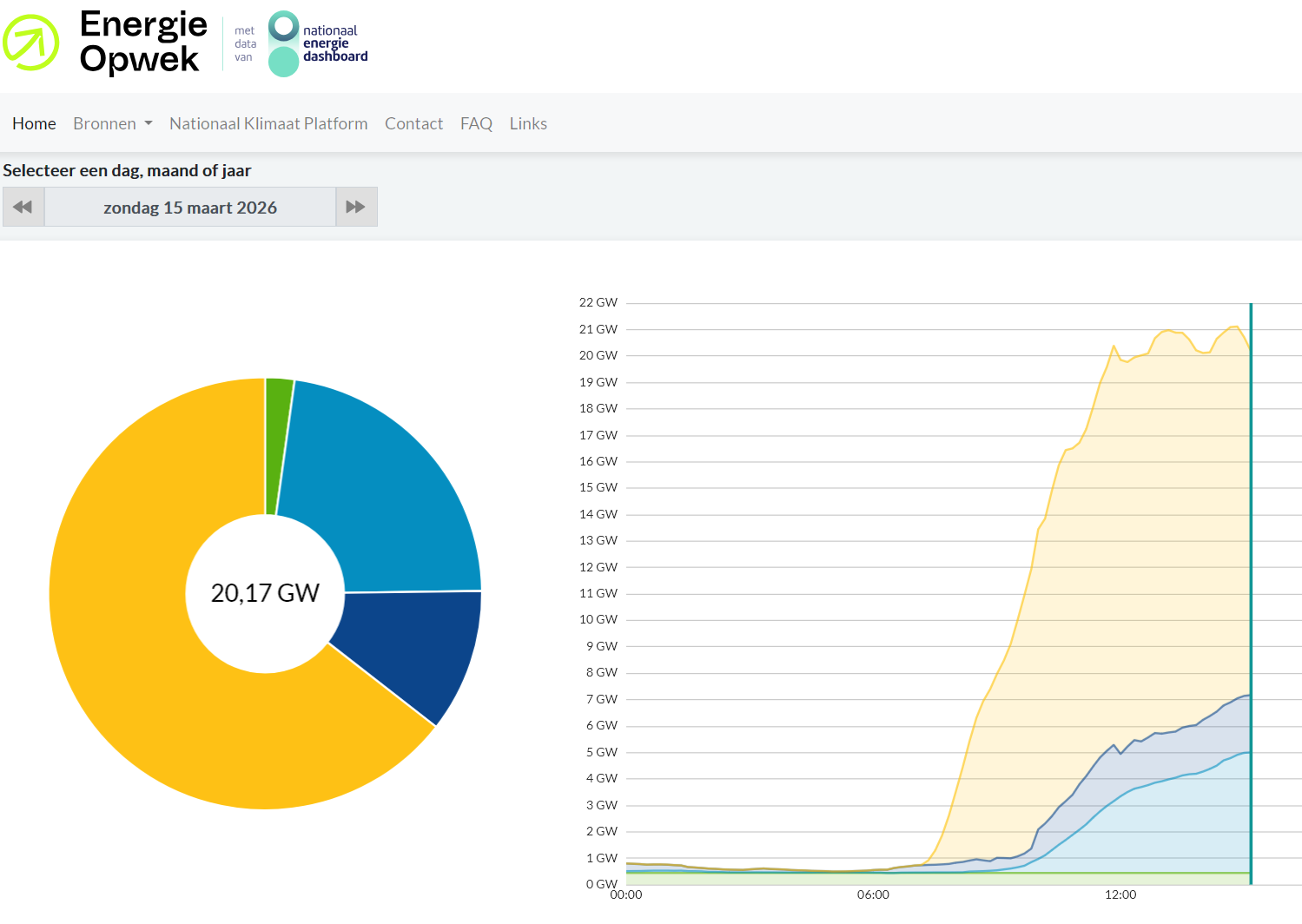
Task: Go to the previous day with the rewind arrow
Action: [23, 208]
